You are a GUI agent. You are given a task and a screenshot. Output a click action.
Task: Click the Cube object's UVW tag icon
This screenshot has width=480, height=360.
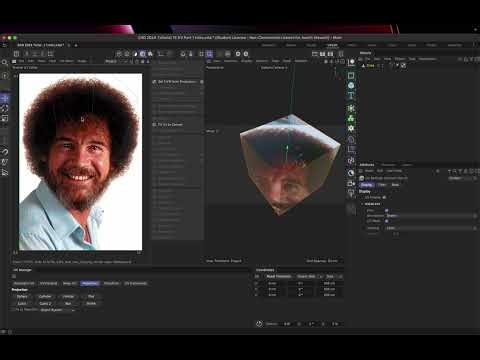404,66
